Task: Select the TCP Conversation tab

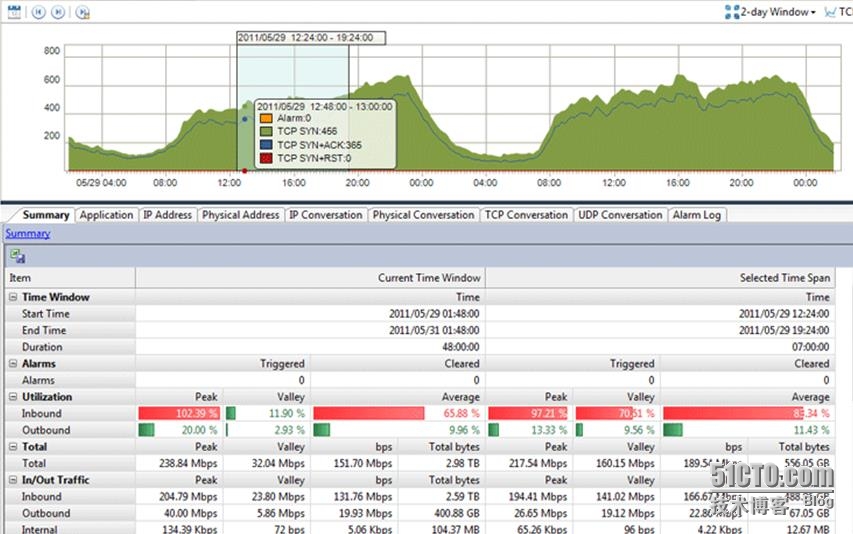Action: coord(526,215)
